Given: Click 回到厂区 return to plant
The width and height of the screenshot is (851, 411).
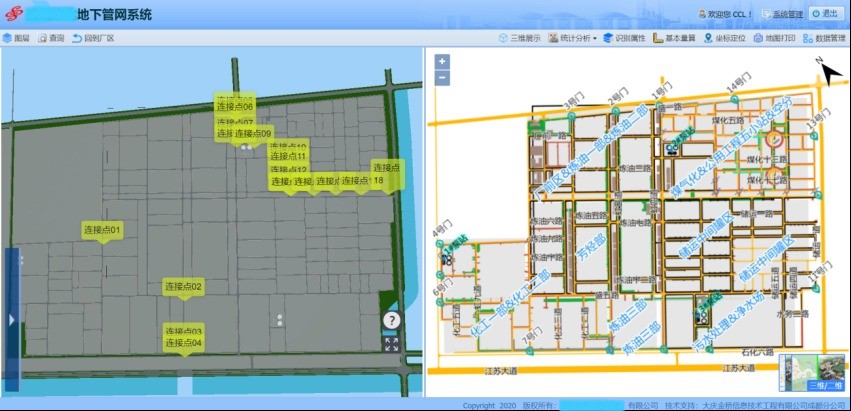Looking at the screenshot, I should click(x=93, y=39).
